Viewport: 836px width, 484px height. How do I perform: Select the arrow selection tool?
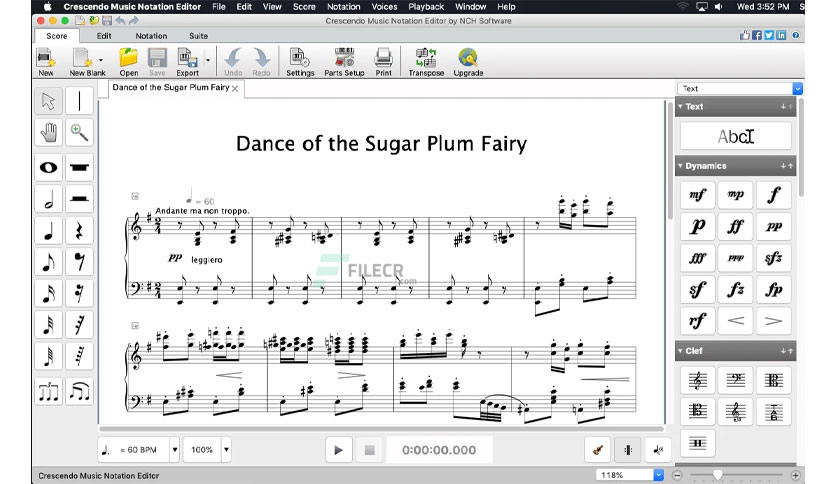tap(49, 101)
